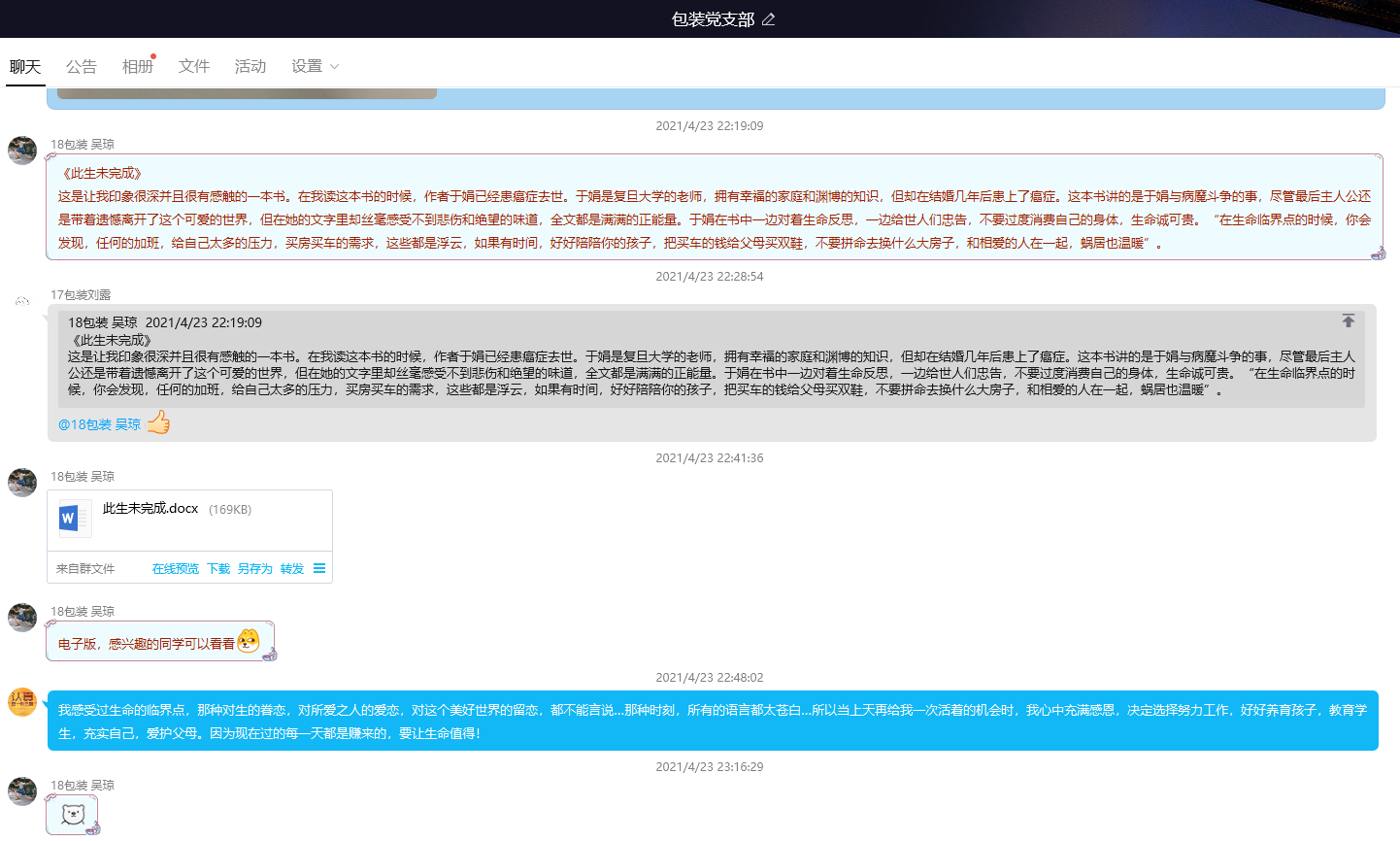The width and height of the screenshot is (1400, 841).
Task: Edit the group name 包装党支部 pencil icon
Action: point(768,19)
